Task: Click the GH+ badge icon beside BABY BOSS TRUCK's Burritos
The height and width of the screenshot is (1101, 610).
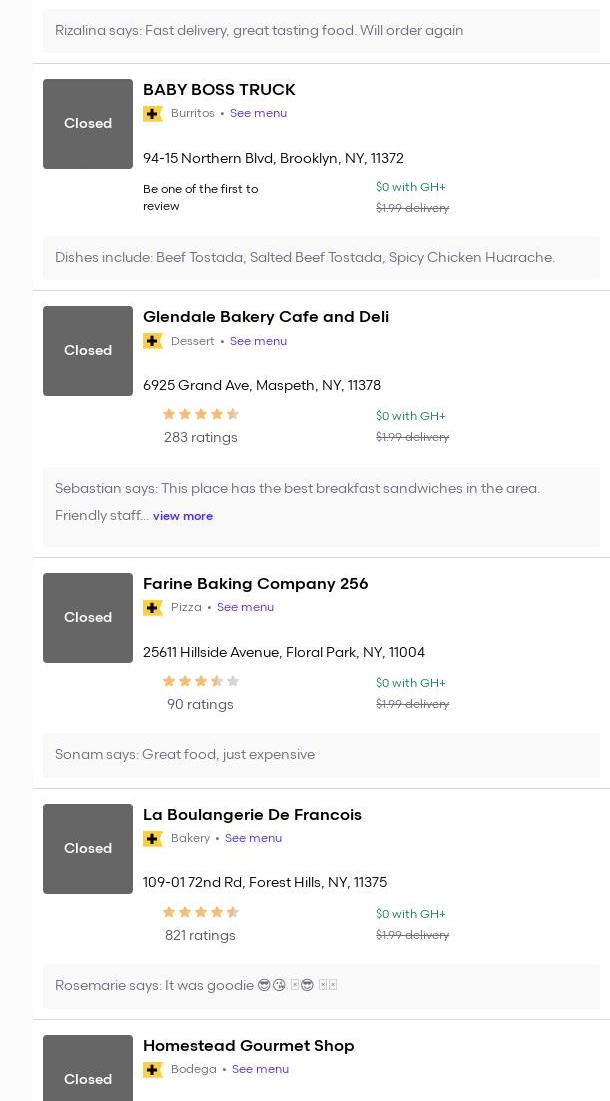Action: click(x=153, y=114)
